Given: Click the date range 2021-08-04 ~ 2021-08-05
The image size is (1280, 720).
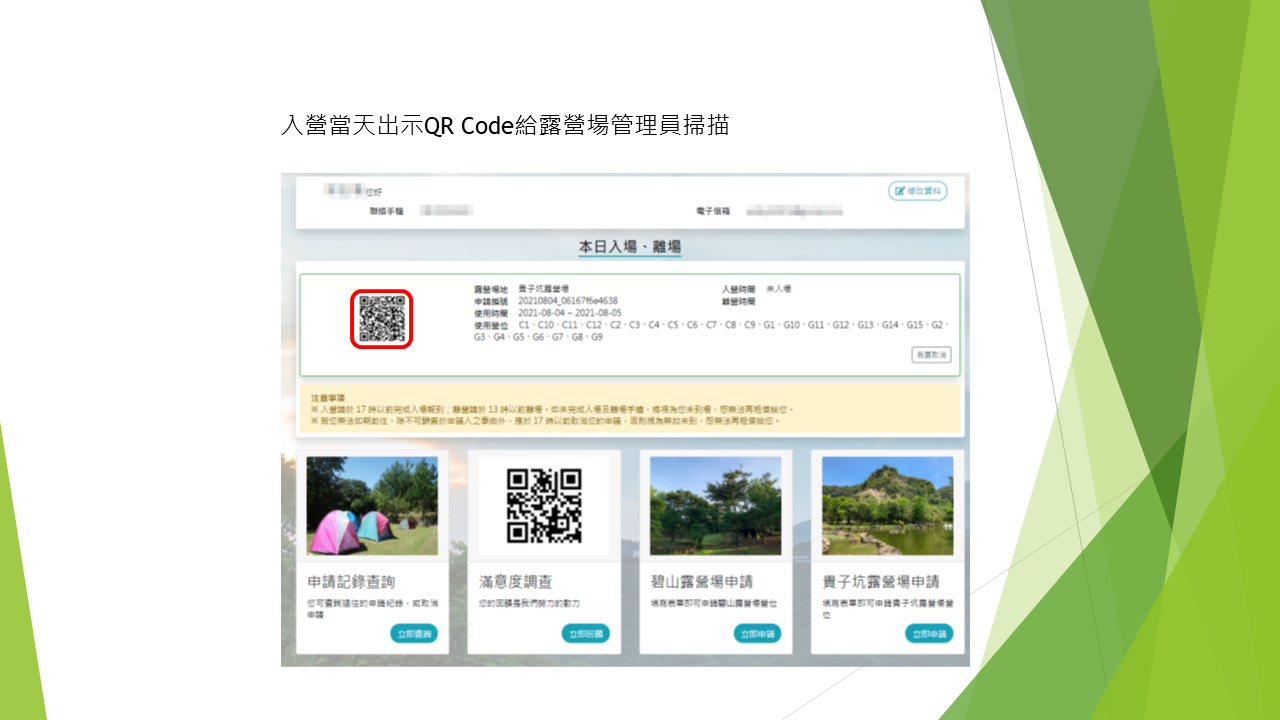Looking at the screenshot, I should pos(570,313).
